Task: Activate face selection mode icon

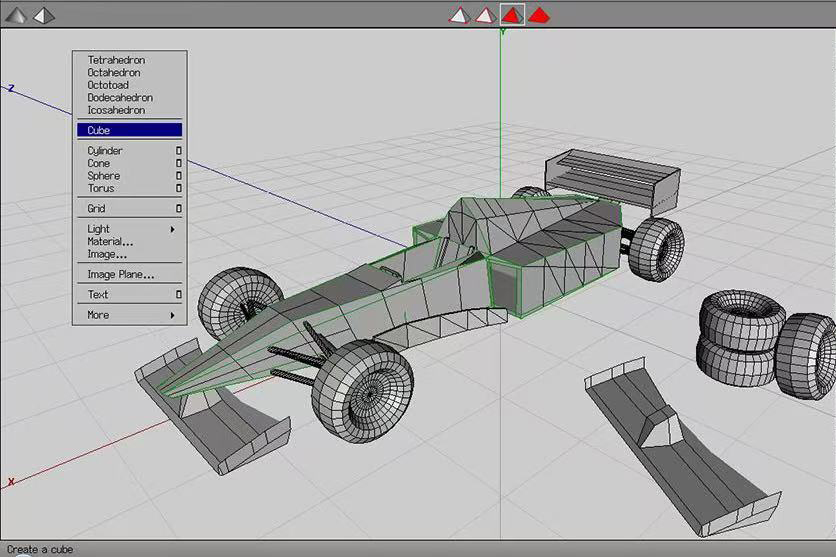Action: coord(512,15)
